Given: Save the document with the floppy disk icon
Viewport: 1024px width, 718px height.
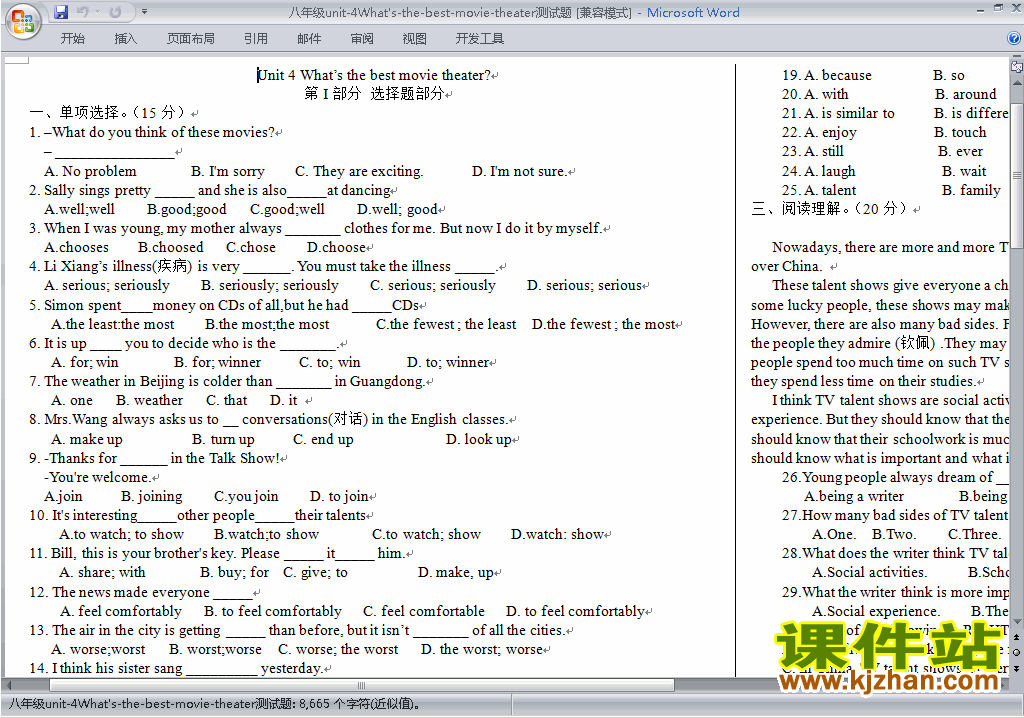Looking at the screenshot, I should tap(61, 12).
